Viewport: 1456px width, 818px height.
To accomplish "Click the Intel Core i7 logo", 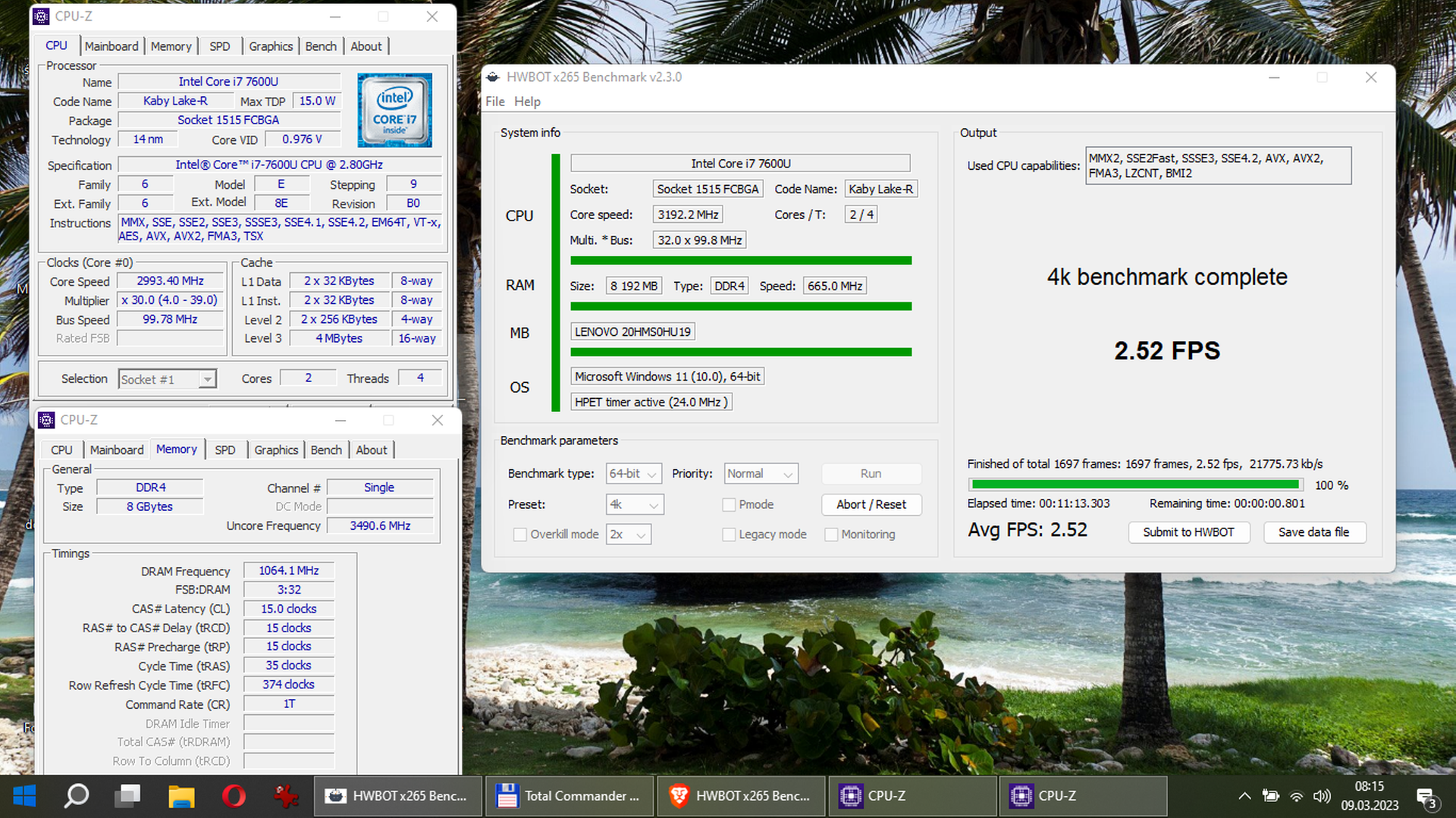I will [394, 110].
